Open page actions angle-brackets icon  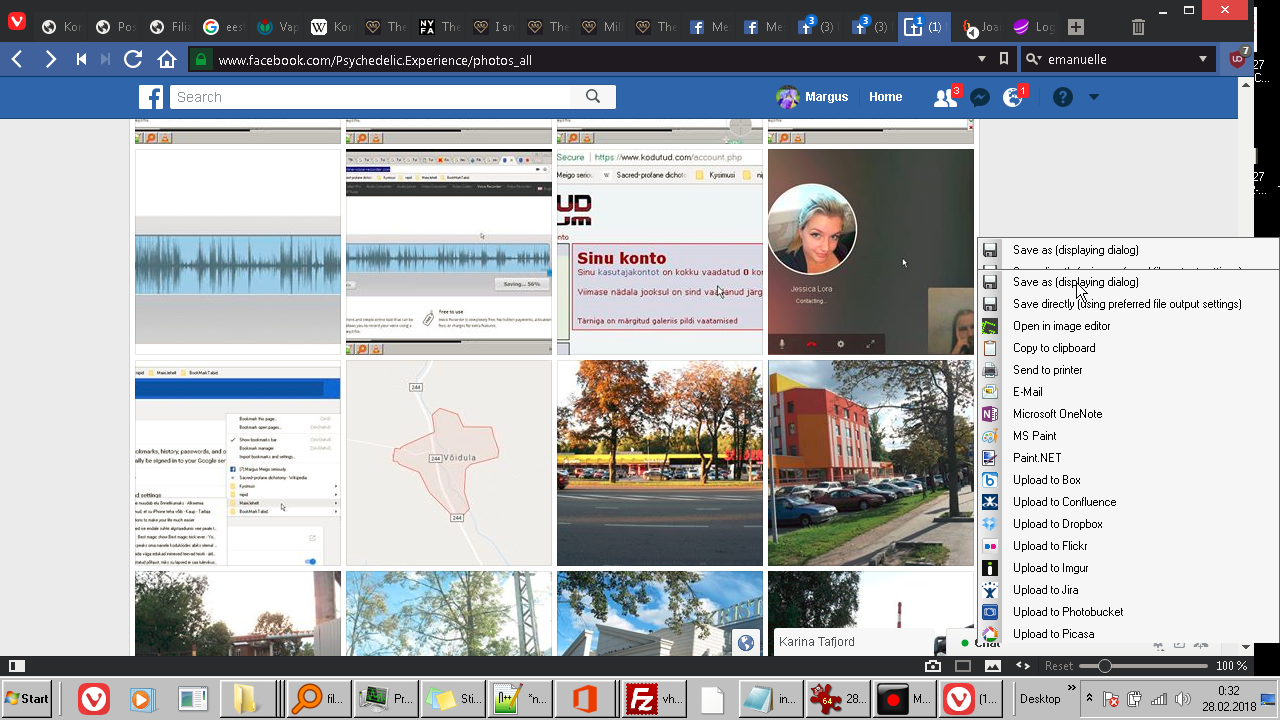(1023, 666)
